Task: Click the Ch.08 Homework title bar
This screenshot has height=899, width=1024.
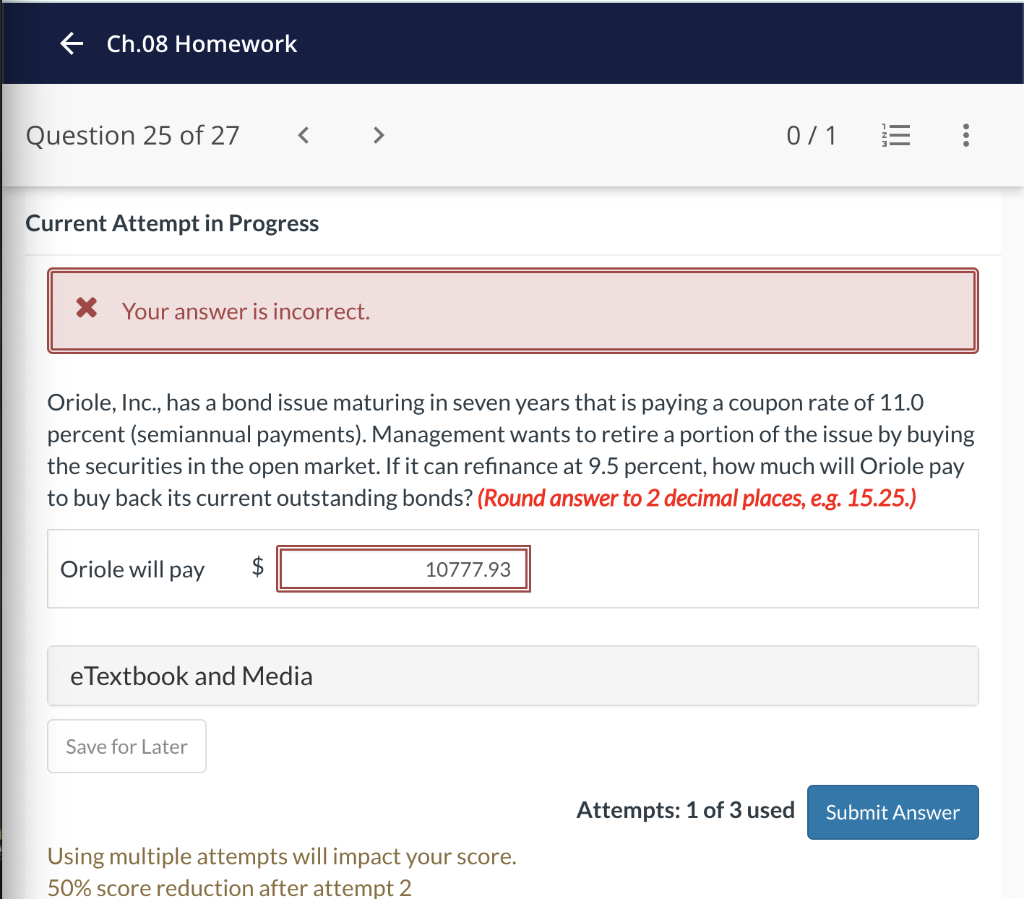Action: tap(200, 43)
